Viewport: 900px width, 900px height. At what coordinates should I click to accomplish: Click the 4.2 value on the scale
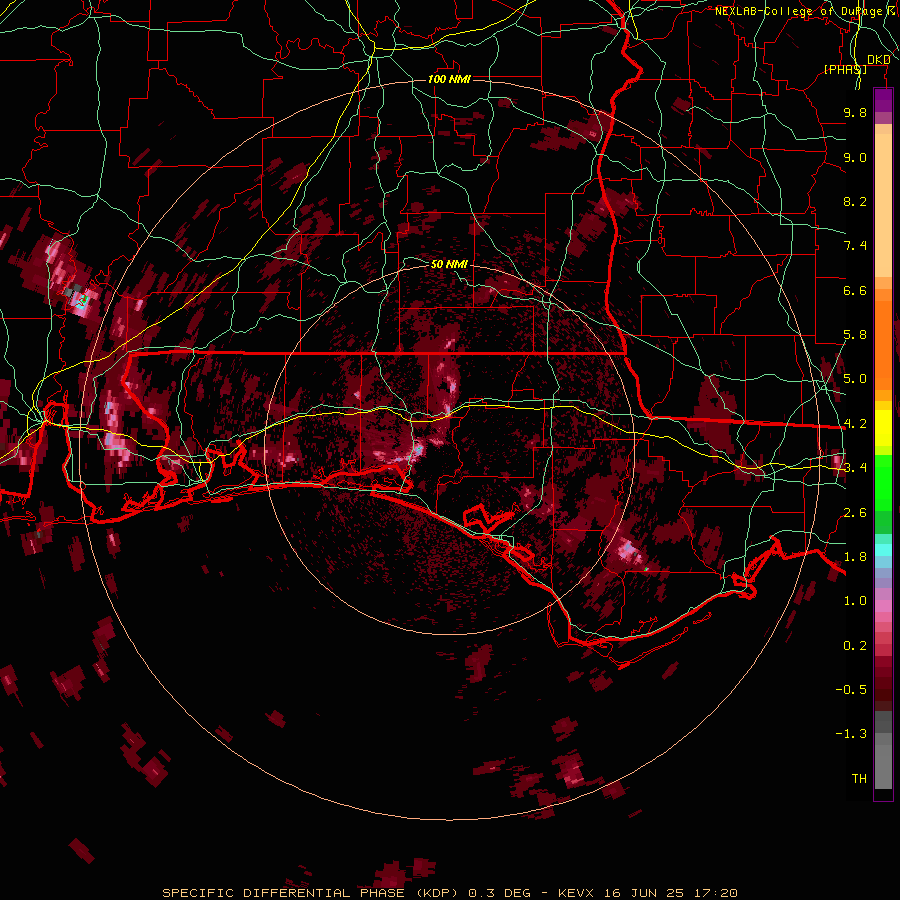click(x=855, y=424)
